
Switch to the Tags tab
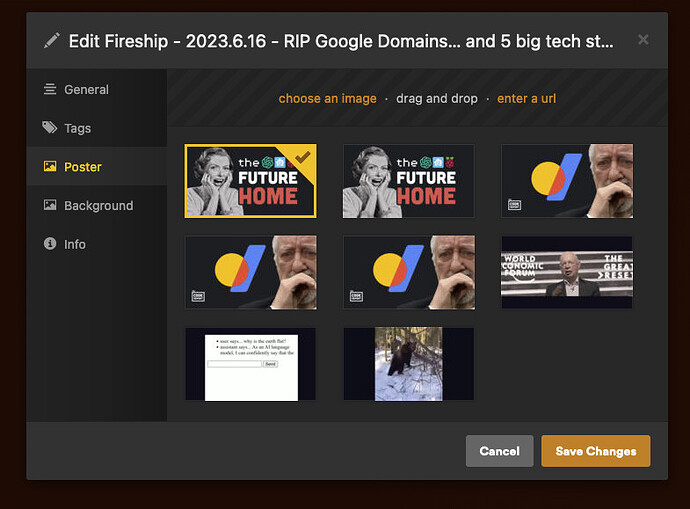[96, 128]
